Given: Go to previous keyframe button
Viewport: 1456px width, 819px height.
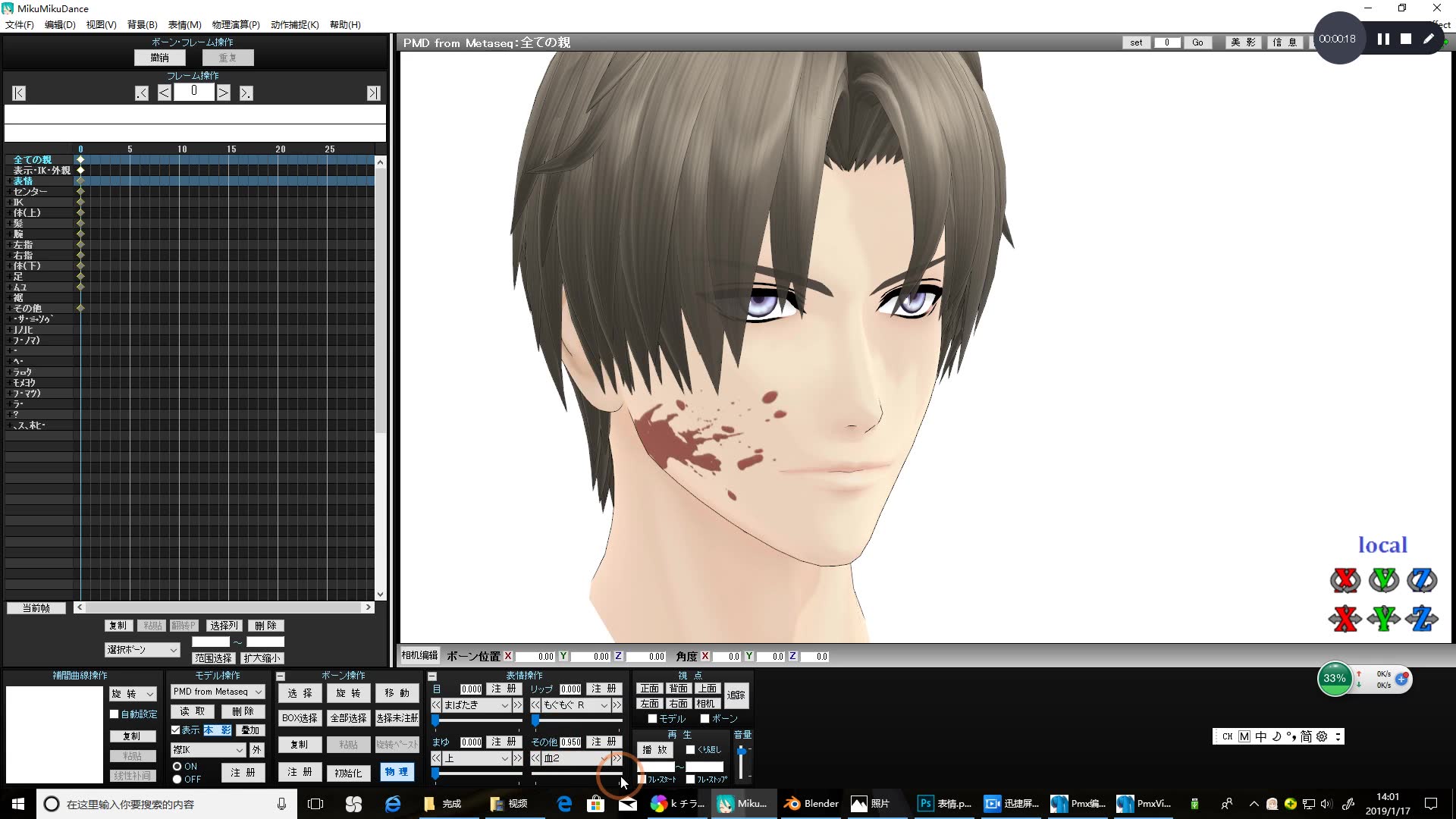Looking at the screenshot, I should pyautogui.click(x=142, y=93).
